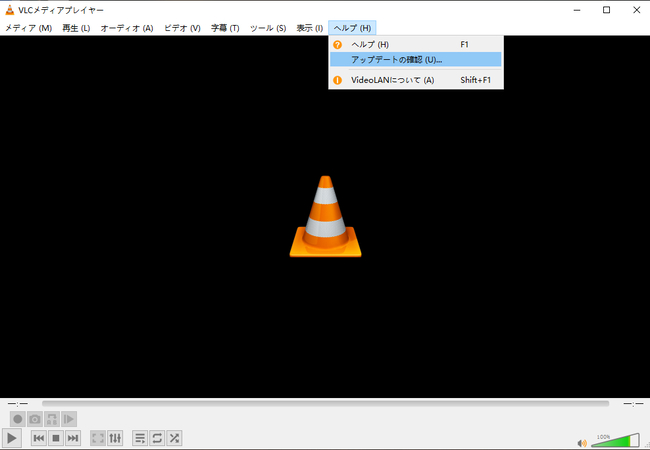This screenshot has width=650, height=450.
Task: Maximize the VLC window
Action: [x=606, y=10]
